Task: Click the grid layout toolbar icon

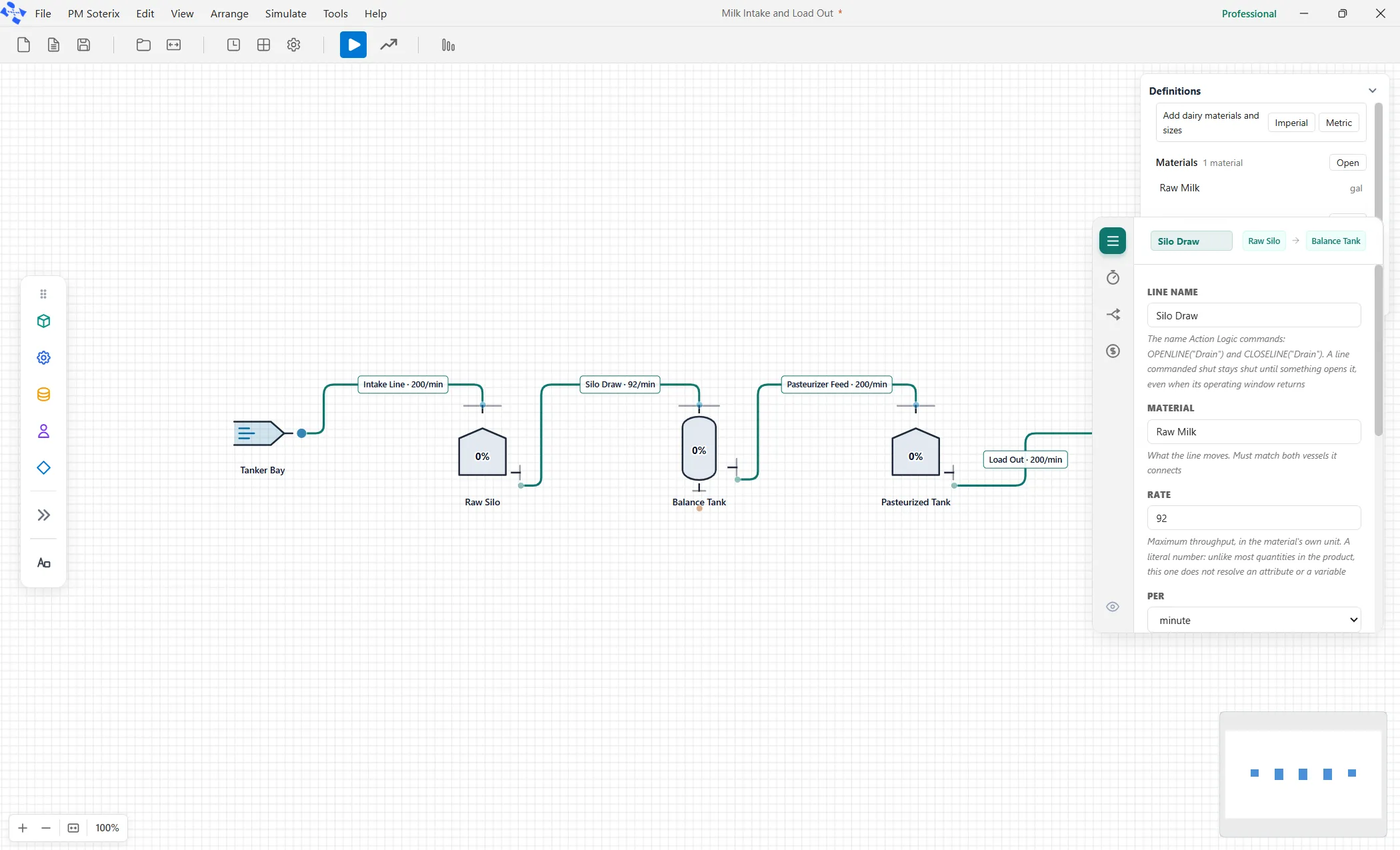Action: [x=263, y=45]
